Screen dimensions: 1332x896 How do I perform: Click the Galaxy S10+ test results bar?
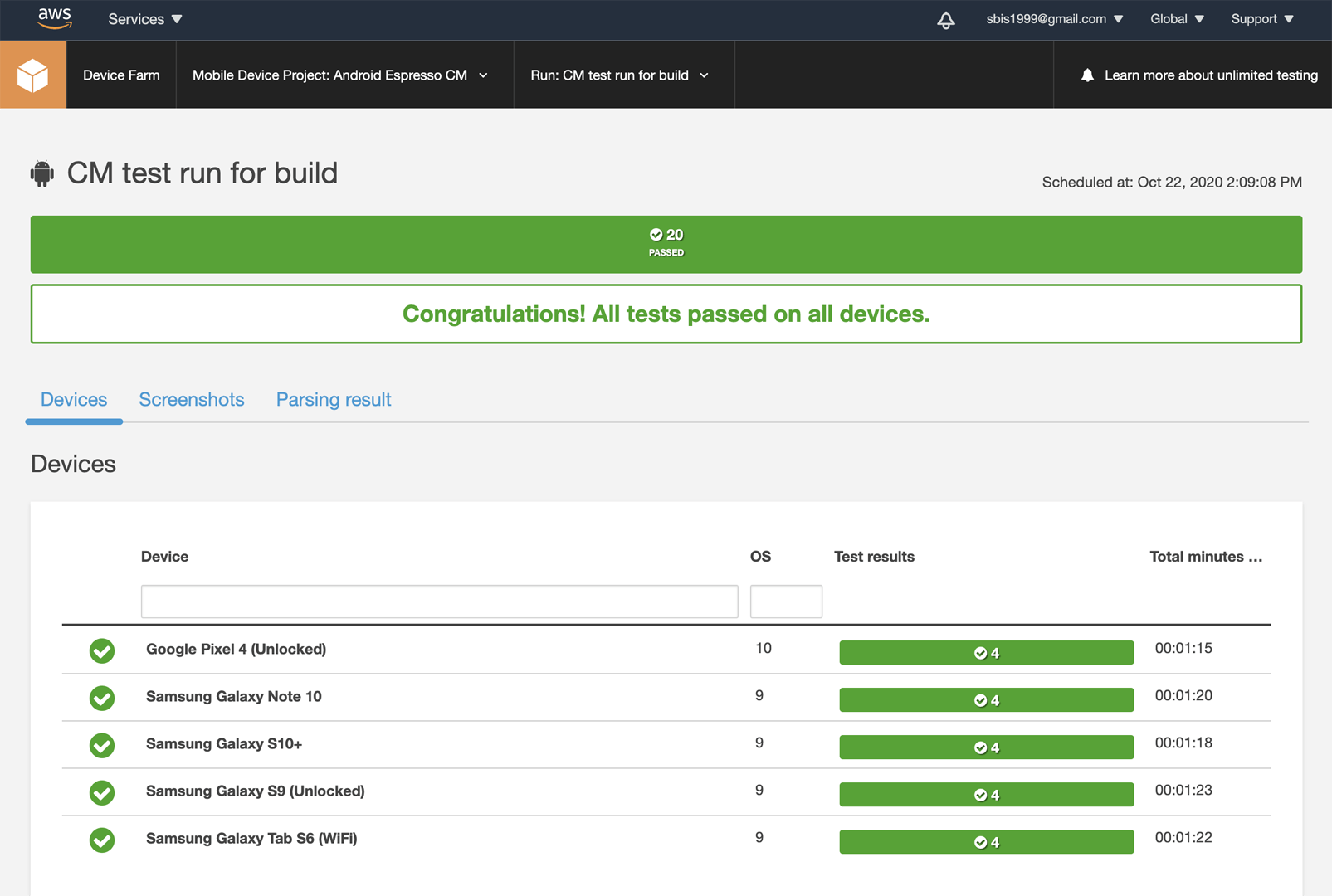point(987,747)
